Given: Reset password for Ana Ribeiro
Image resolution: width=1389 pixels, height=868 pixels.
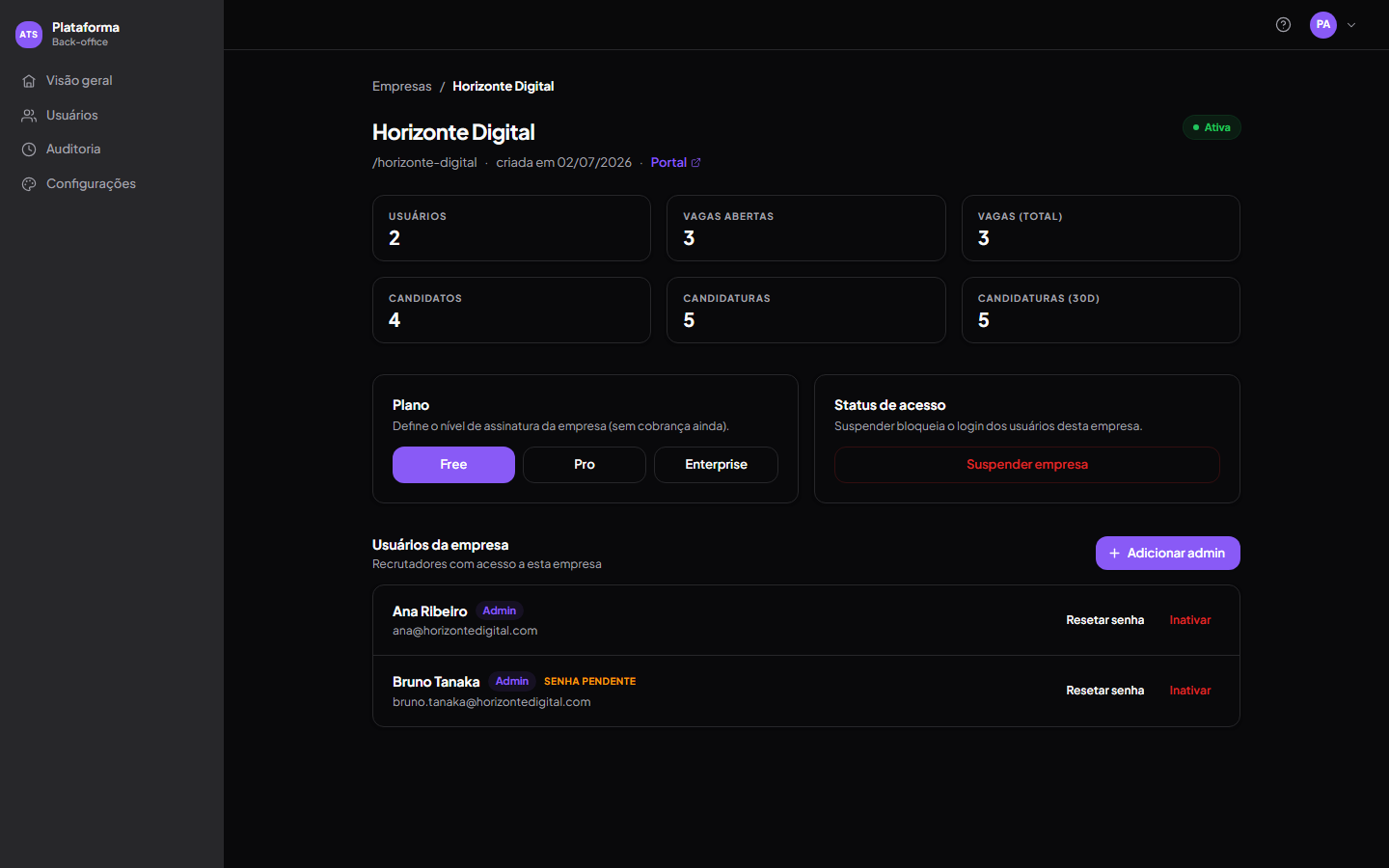Looking at the screenshot, I should (1105, 620).
